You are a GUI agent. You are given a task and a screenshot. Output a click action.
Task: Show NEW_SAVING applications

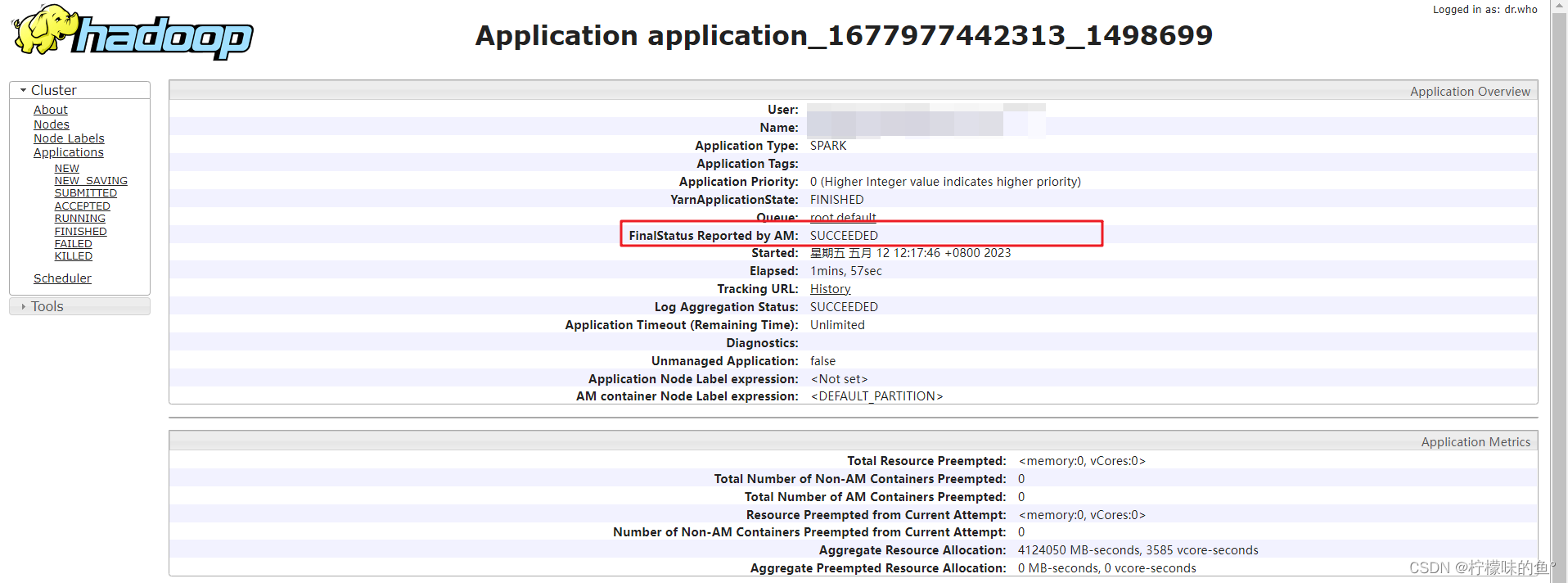91,181
